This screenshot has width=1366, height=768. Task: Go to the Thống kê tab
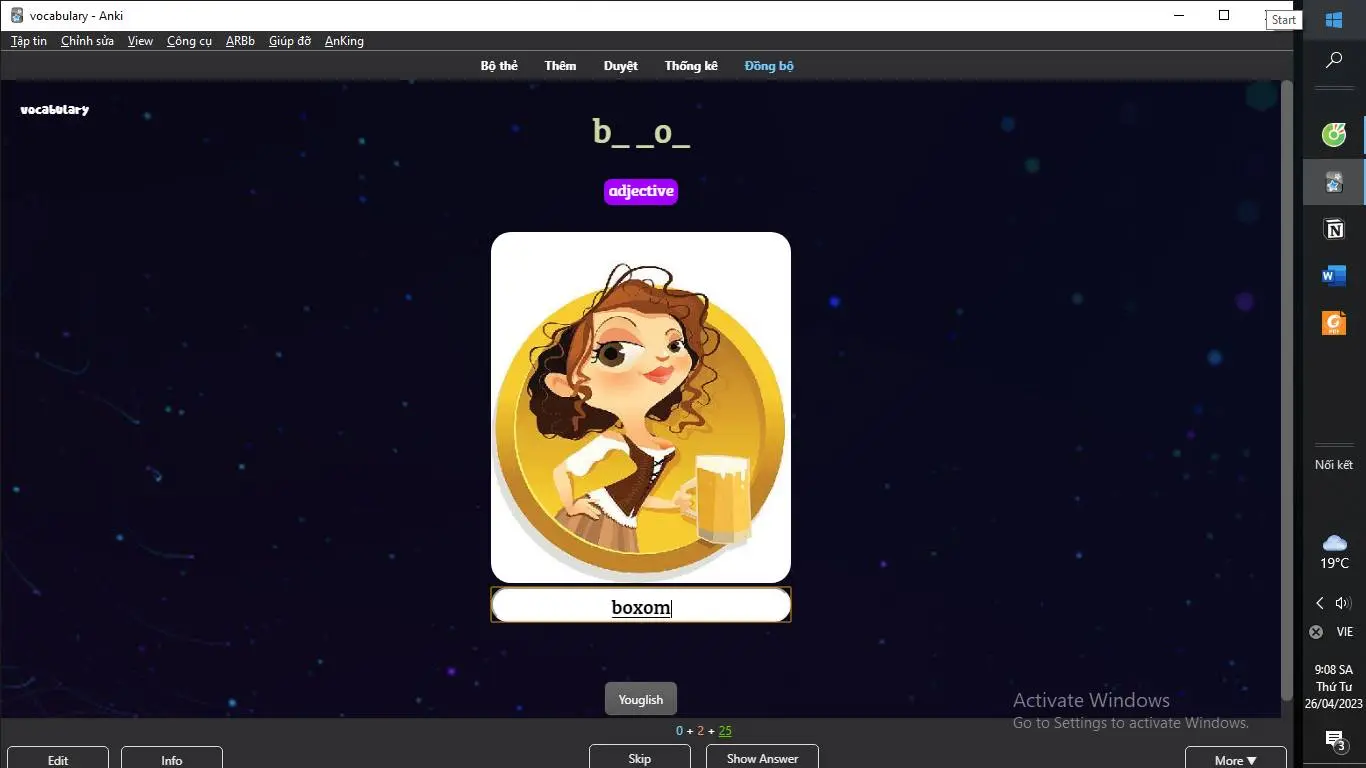(x=691, y=66)
